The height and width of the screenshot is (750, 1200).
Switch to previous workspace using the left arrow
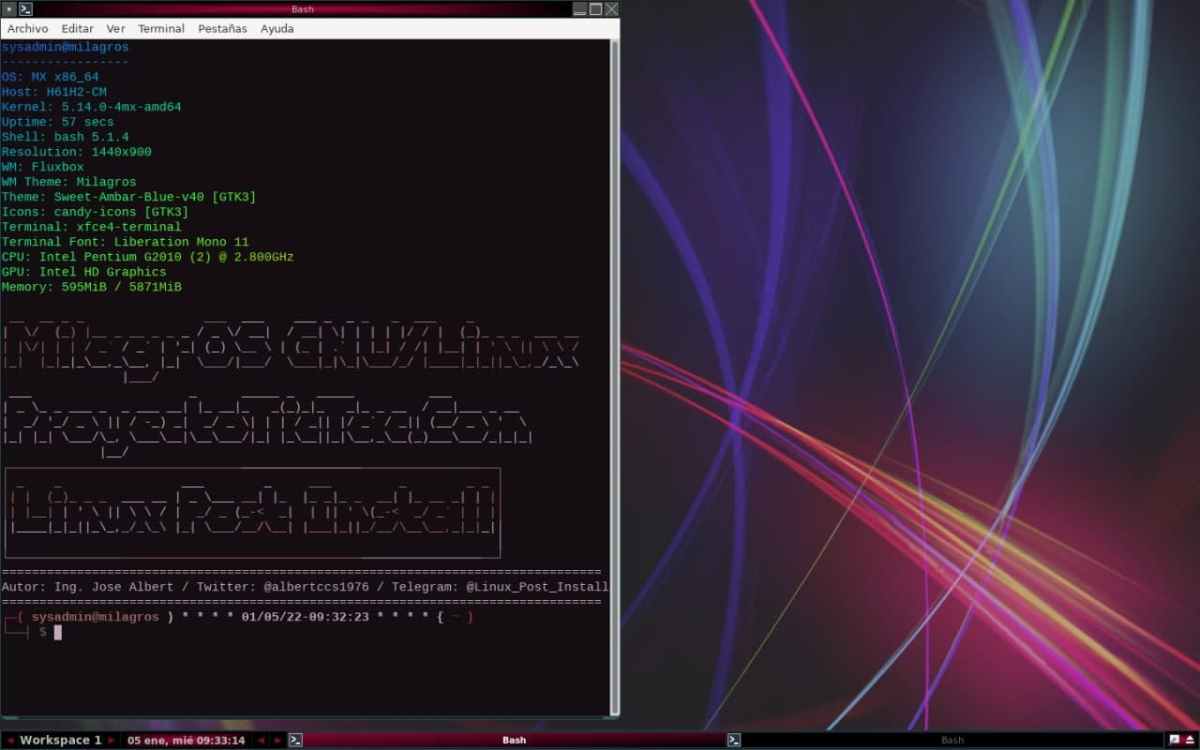[11, 740]
